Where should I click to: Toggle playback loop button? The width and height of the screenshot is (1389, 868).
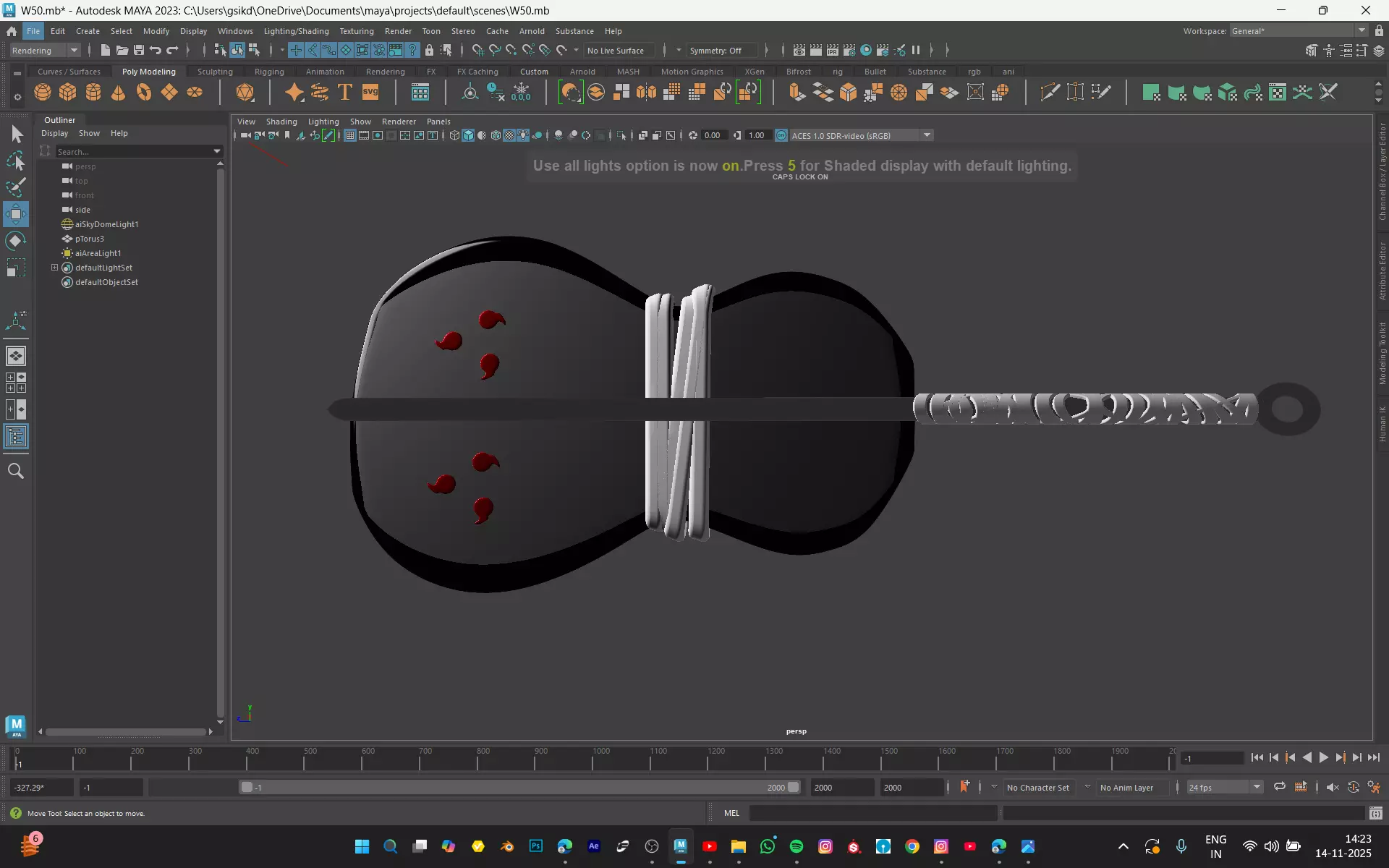[x=1280, y=787]
